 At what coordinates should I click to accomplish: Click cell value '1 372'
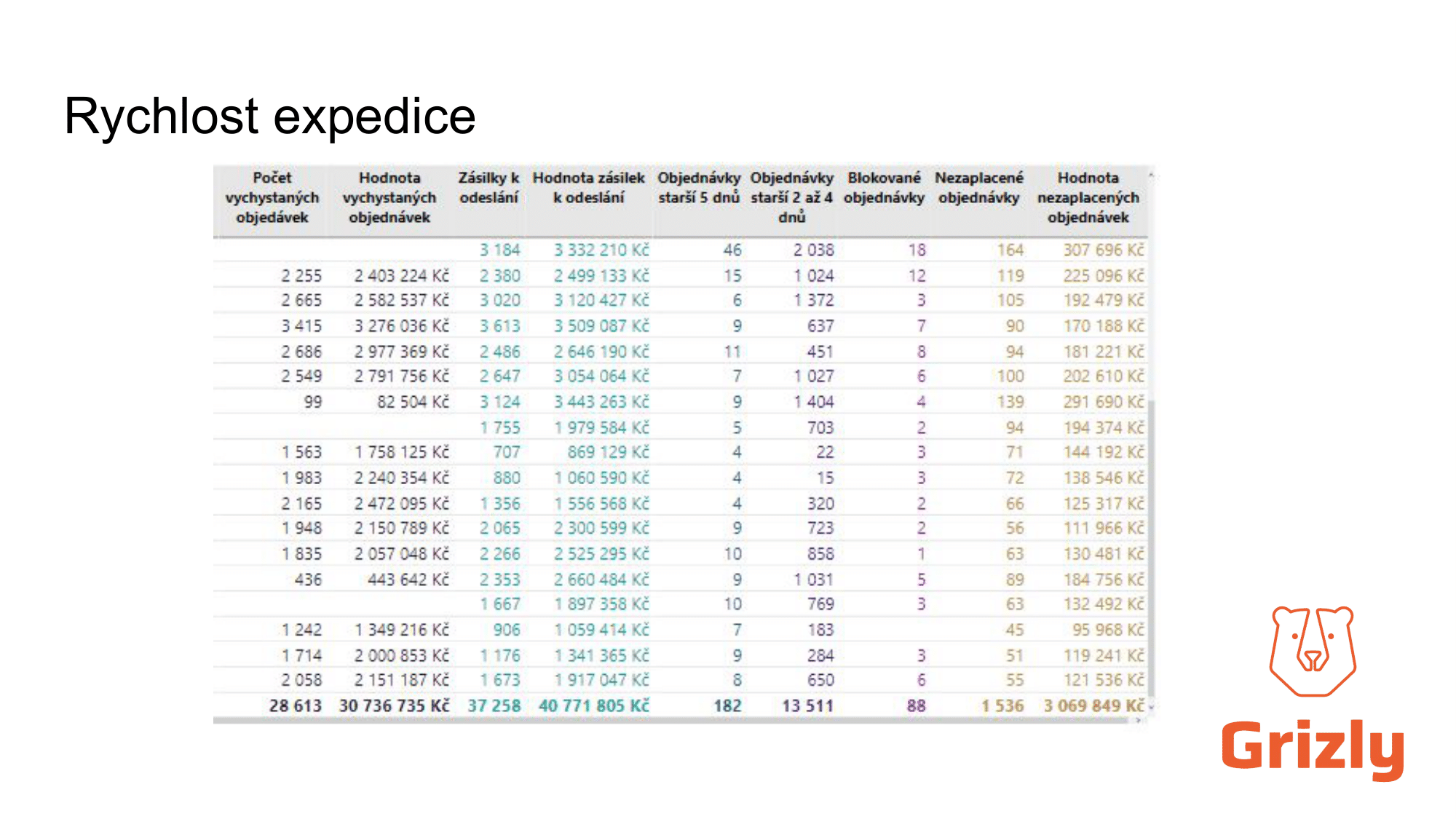click(x=814, y=300)
